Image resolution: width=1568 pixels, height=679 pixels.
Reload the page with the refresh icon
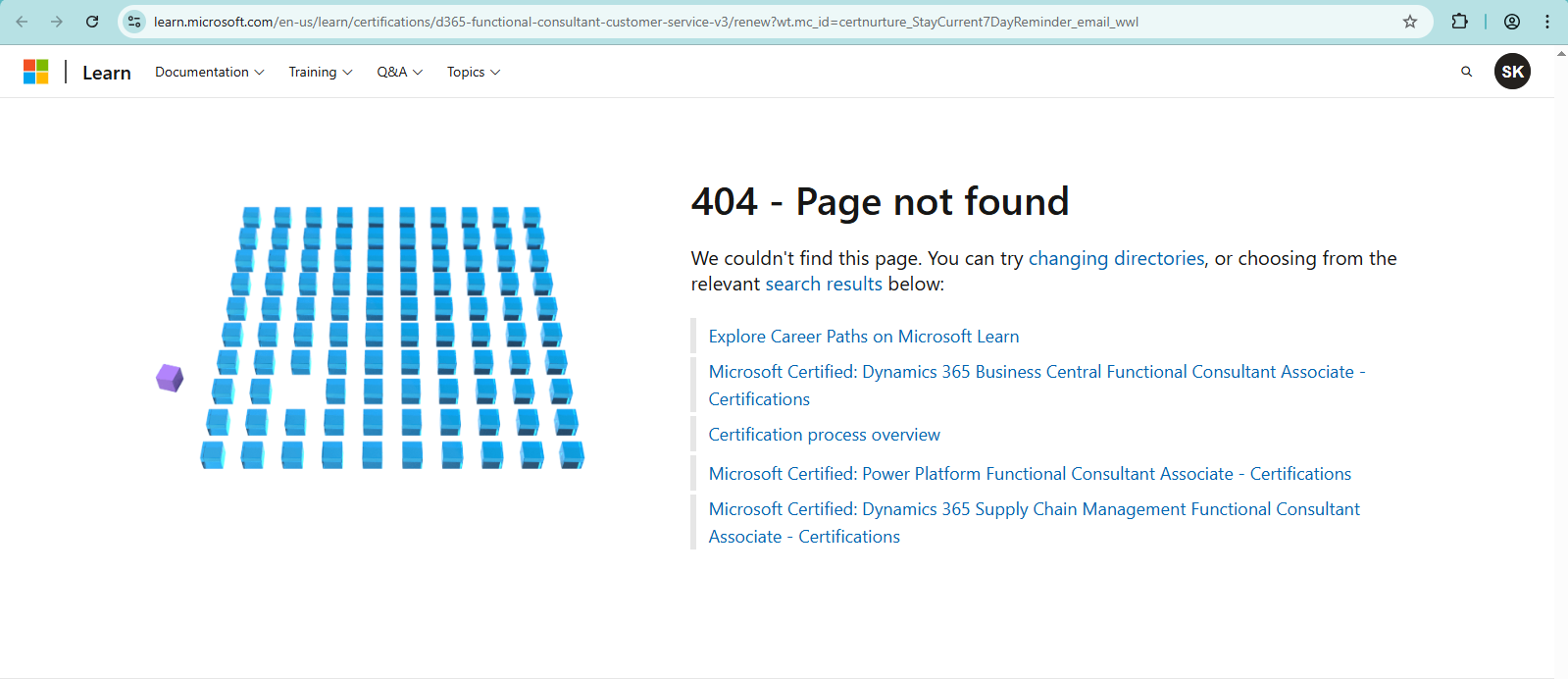point(92,22)
